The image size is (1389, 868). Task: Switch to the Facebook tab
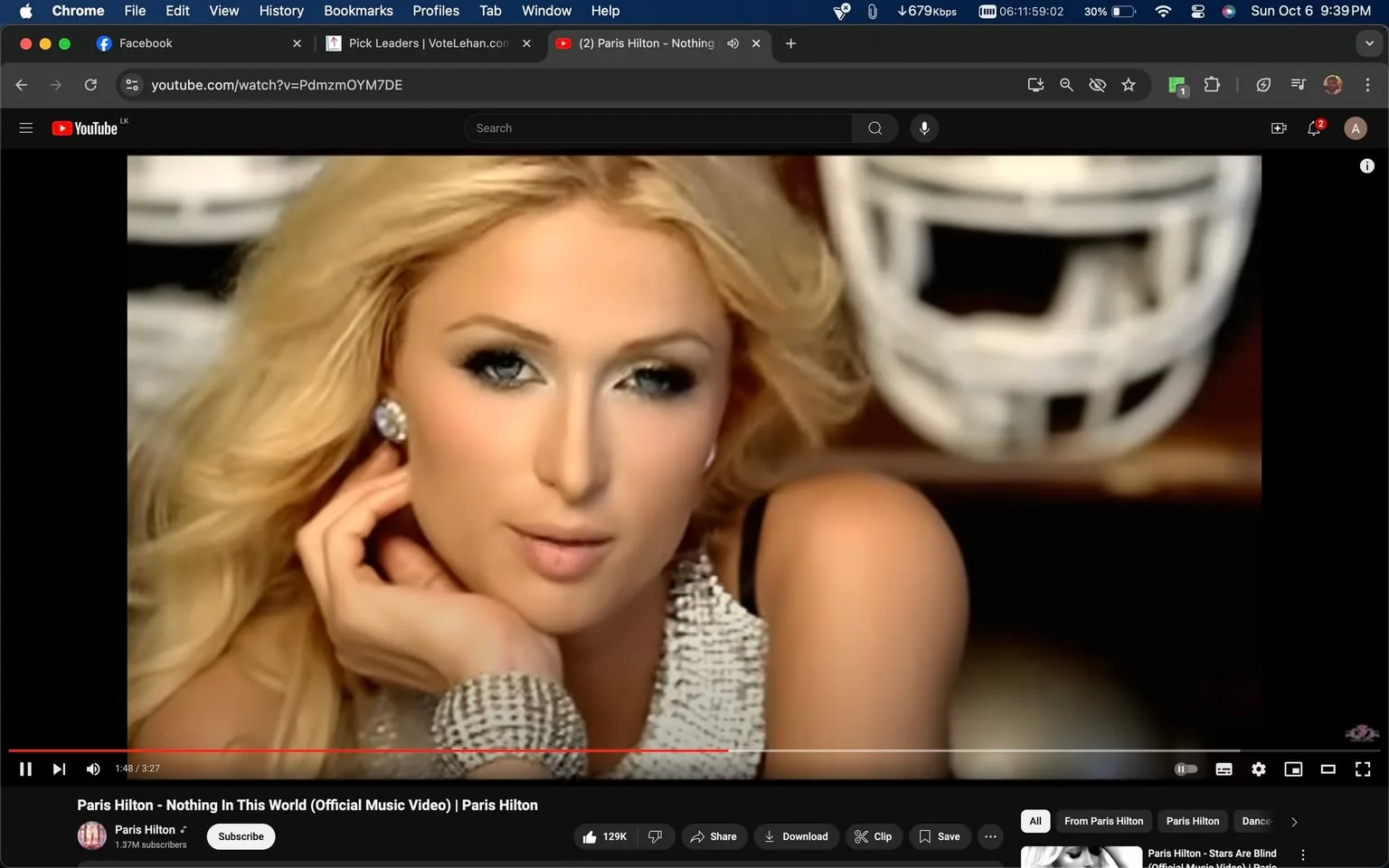coord(198,43)
